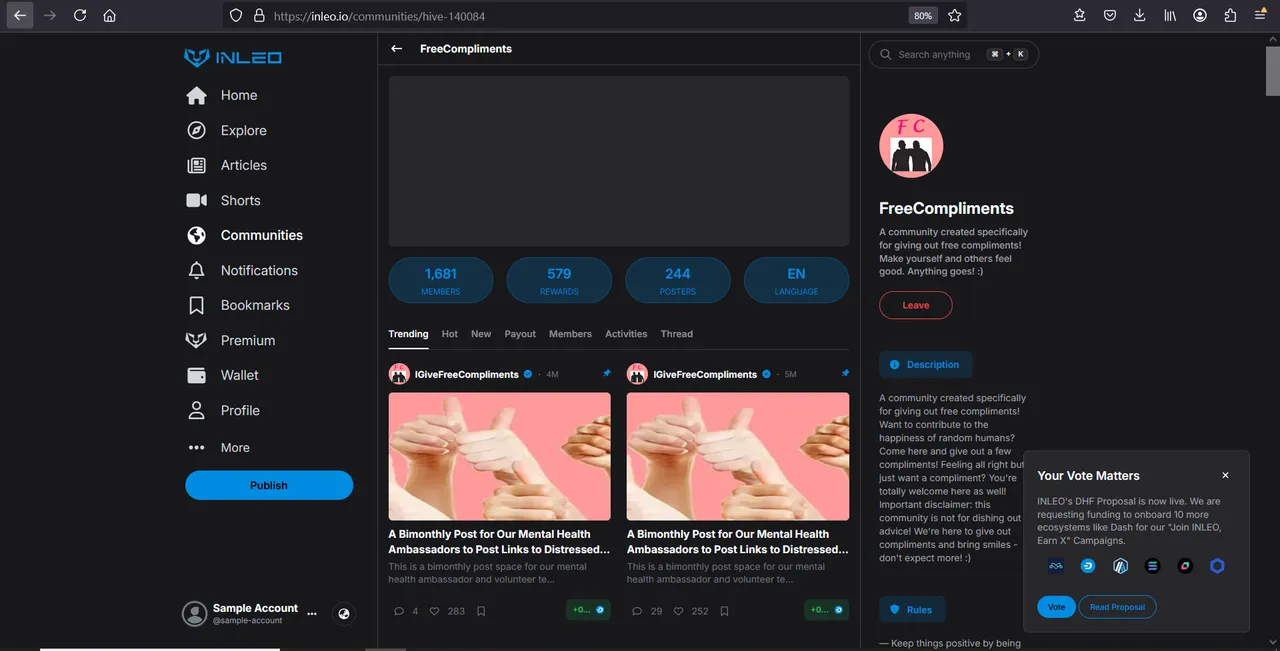1280x651 pixels.
Task: Select the Description section header
Action: pyautogui.click(x=925, y=364)
